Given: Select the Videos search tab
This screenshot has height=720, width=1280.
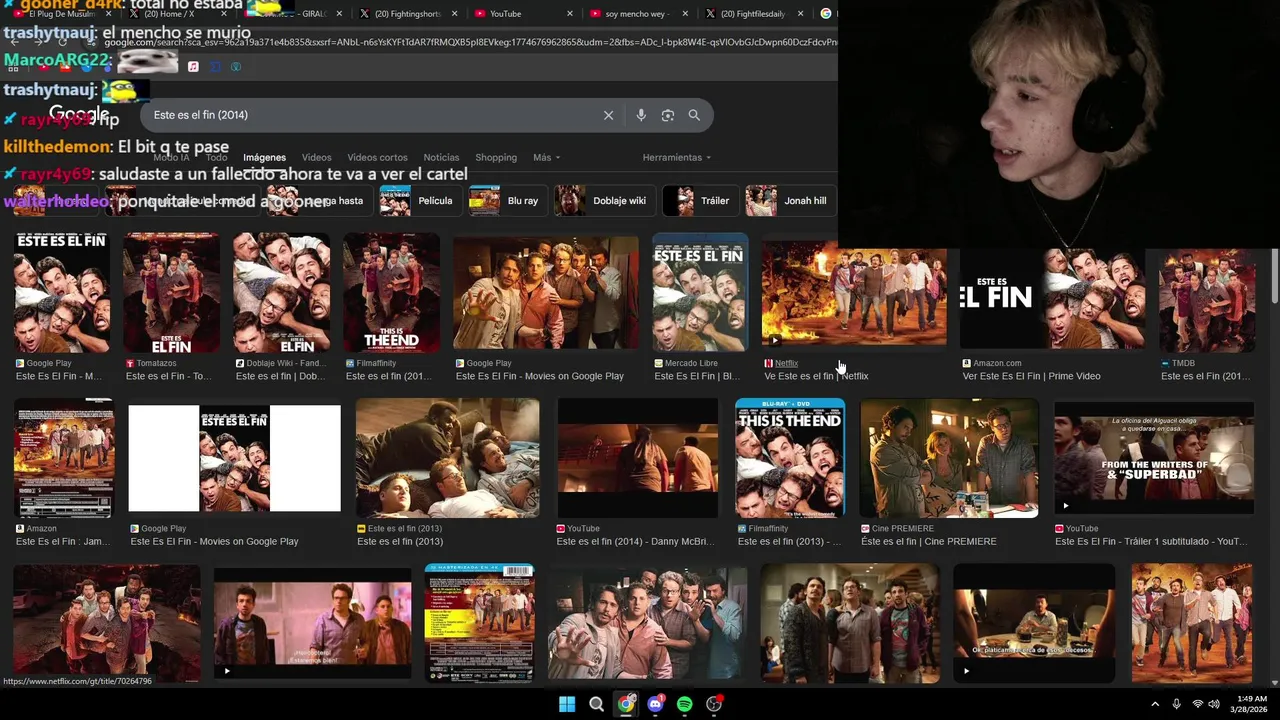Looking at the screenshot, I should point(316,158).
